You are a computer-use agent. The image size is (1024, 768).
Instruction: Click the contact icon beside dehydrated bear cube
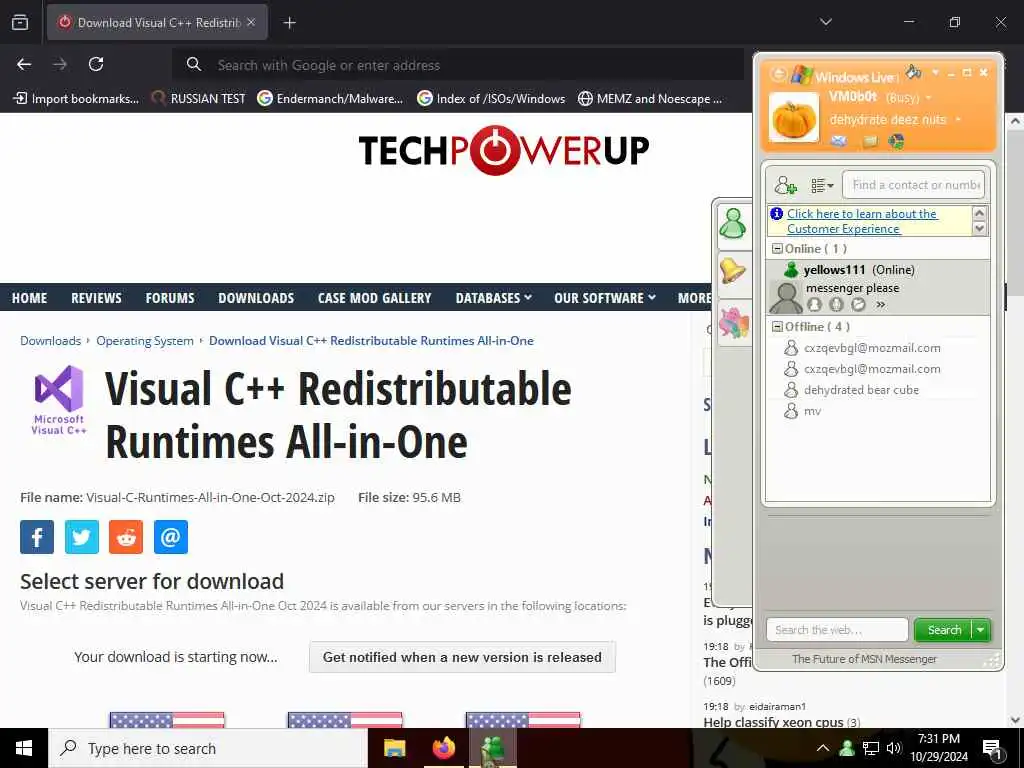tap(791, 390)
